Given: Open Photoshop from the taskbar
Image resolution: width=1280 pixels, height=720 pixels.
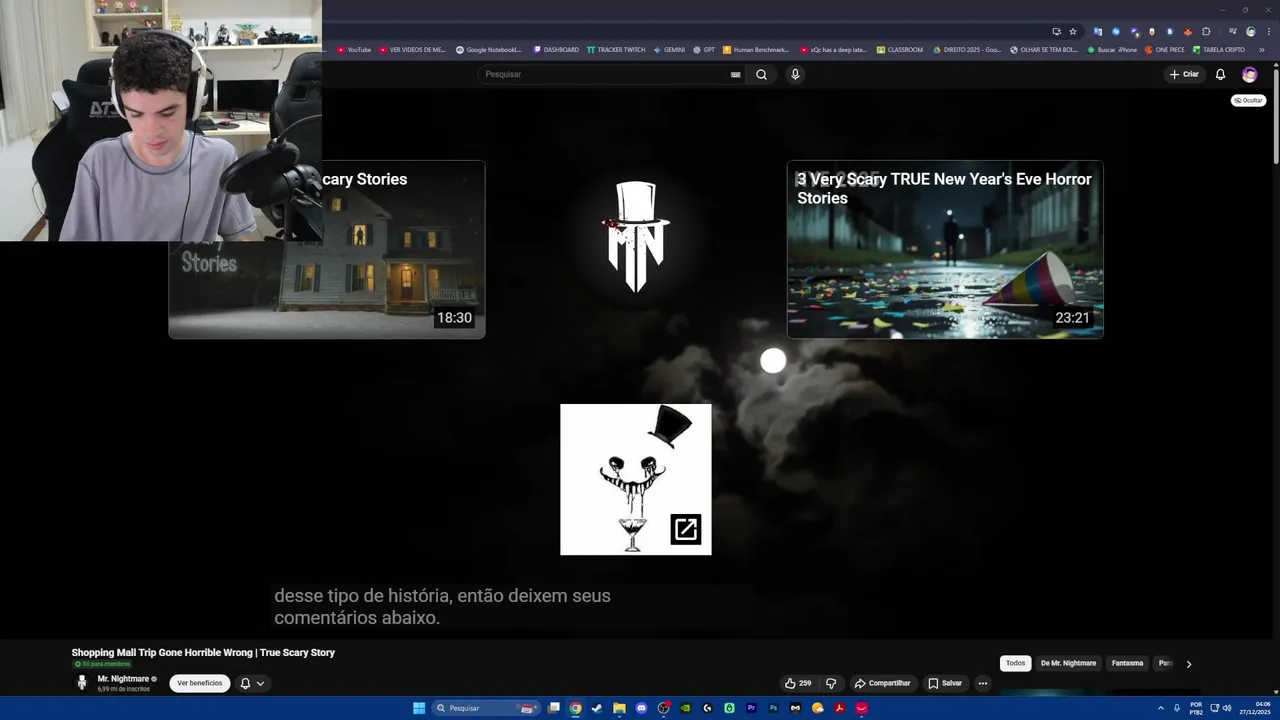Looking at the screenshot, I should (x=773, y=708).
